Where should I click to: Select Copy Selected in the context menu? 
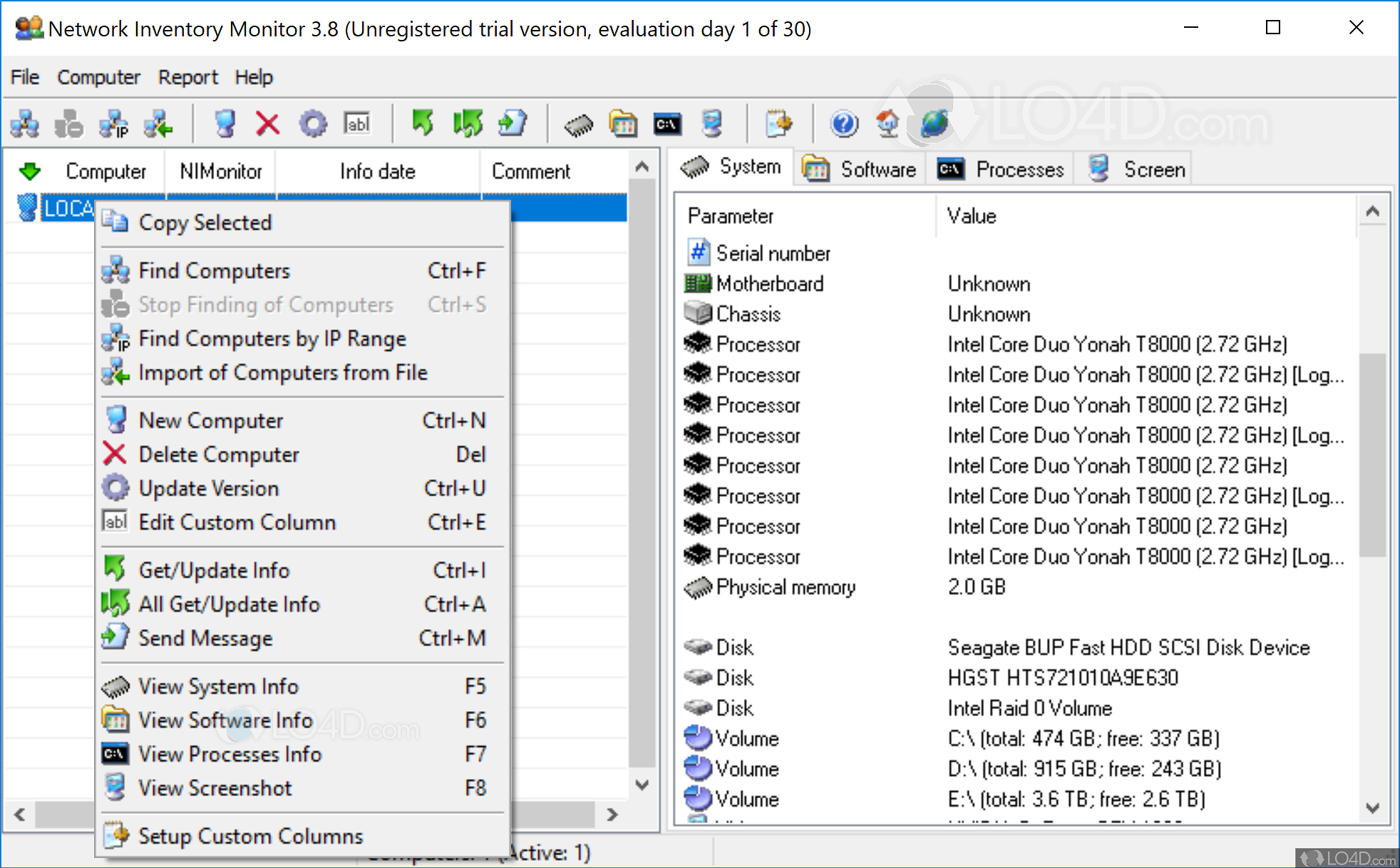(x=205, y=222)
